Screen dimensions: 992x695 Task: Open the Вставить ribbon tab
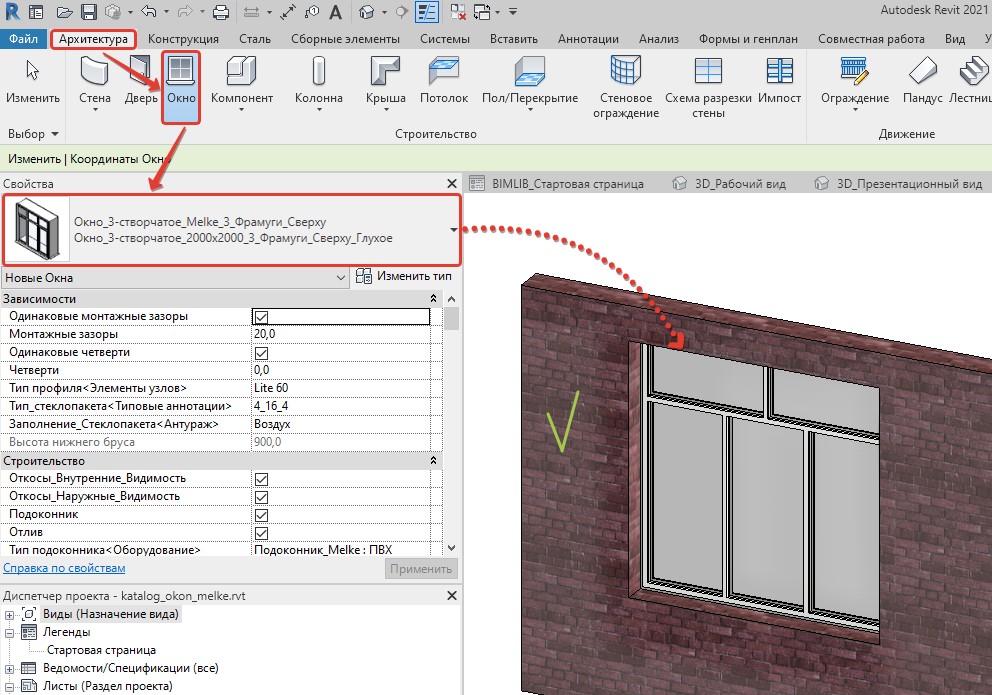coord(514,39)
